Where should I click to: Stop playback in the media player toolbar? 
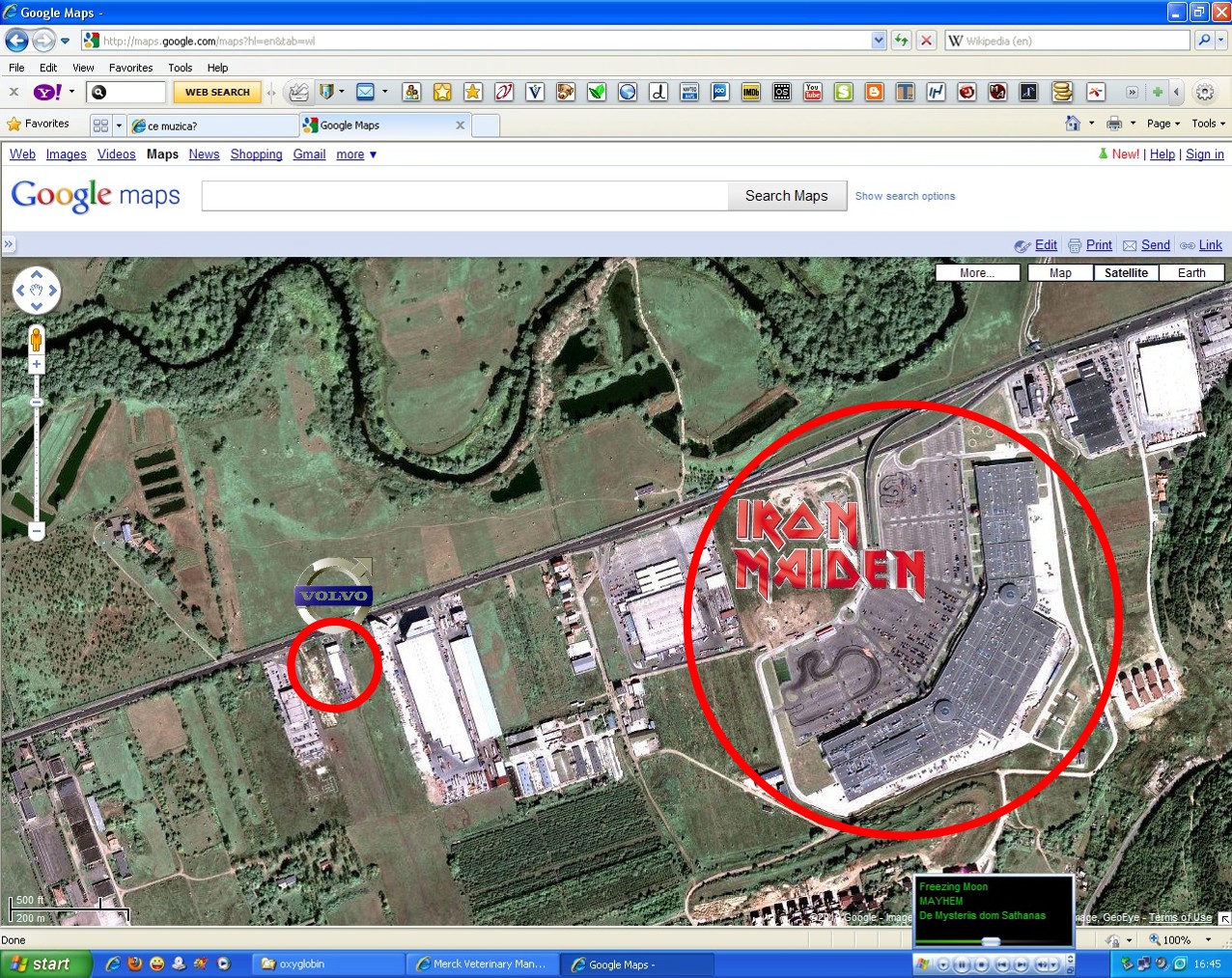[981, 964]
